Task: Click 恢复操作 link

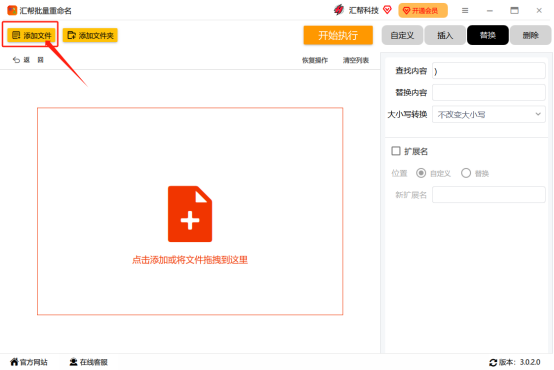Action: 315,60
